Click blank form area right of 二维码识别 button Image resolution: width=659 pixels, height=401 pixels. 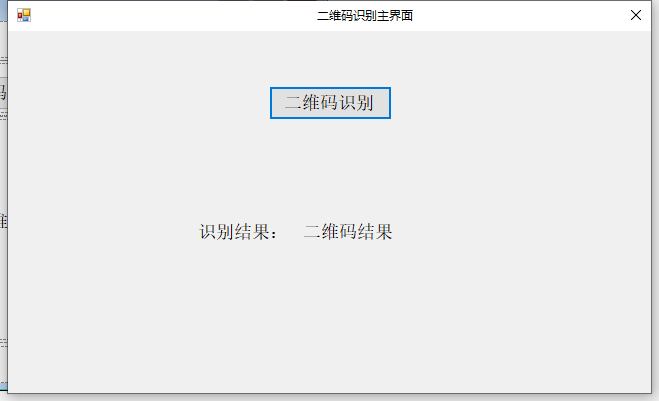pyautogui.click(x=520, y=103)
